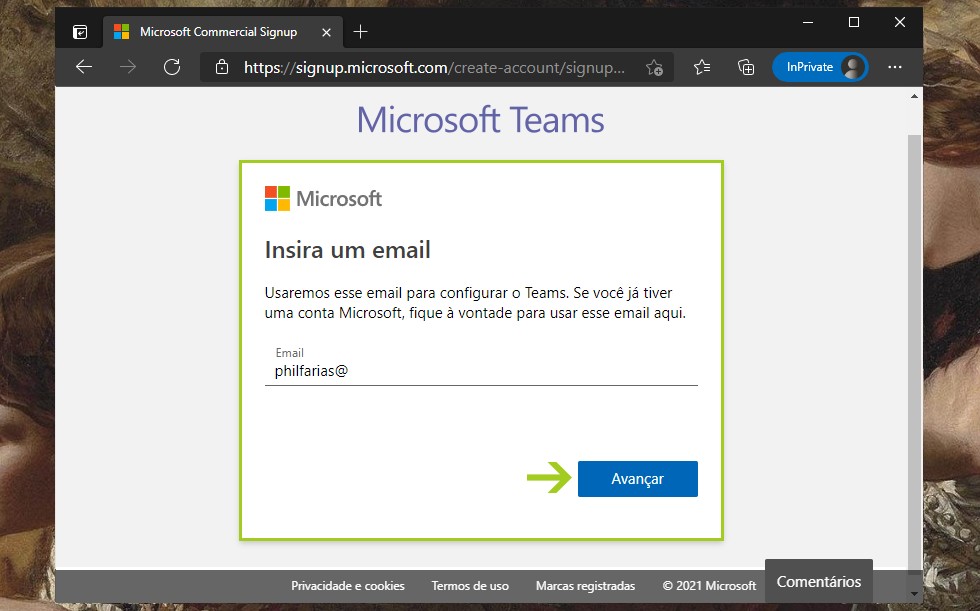980x611 pixels.
Task: Open Privacidade e cookies link
Action: [x=348, y=586]
